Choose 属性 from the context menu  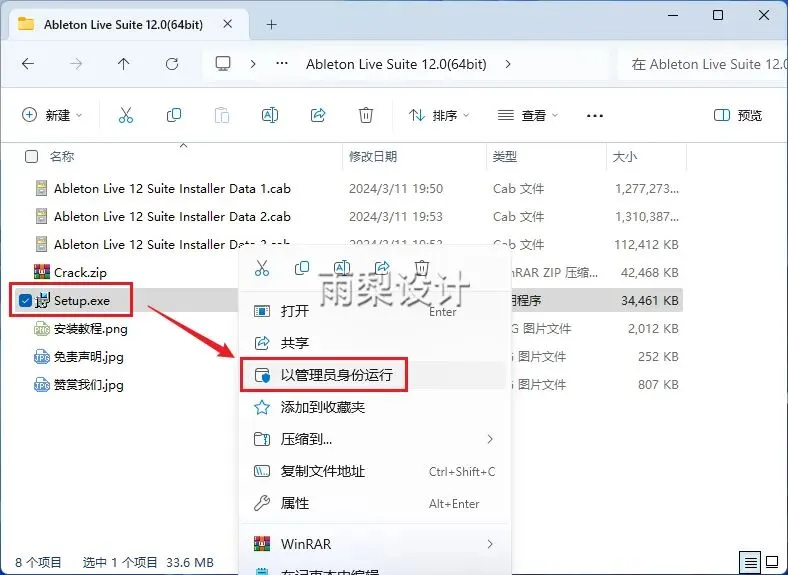374,503
